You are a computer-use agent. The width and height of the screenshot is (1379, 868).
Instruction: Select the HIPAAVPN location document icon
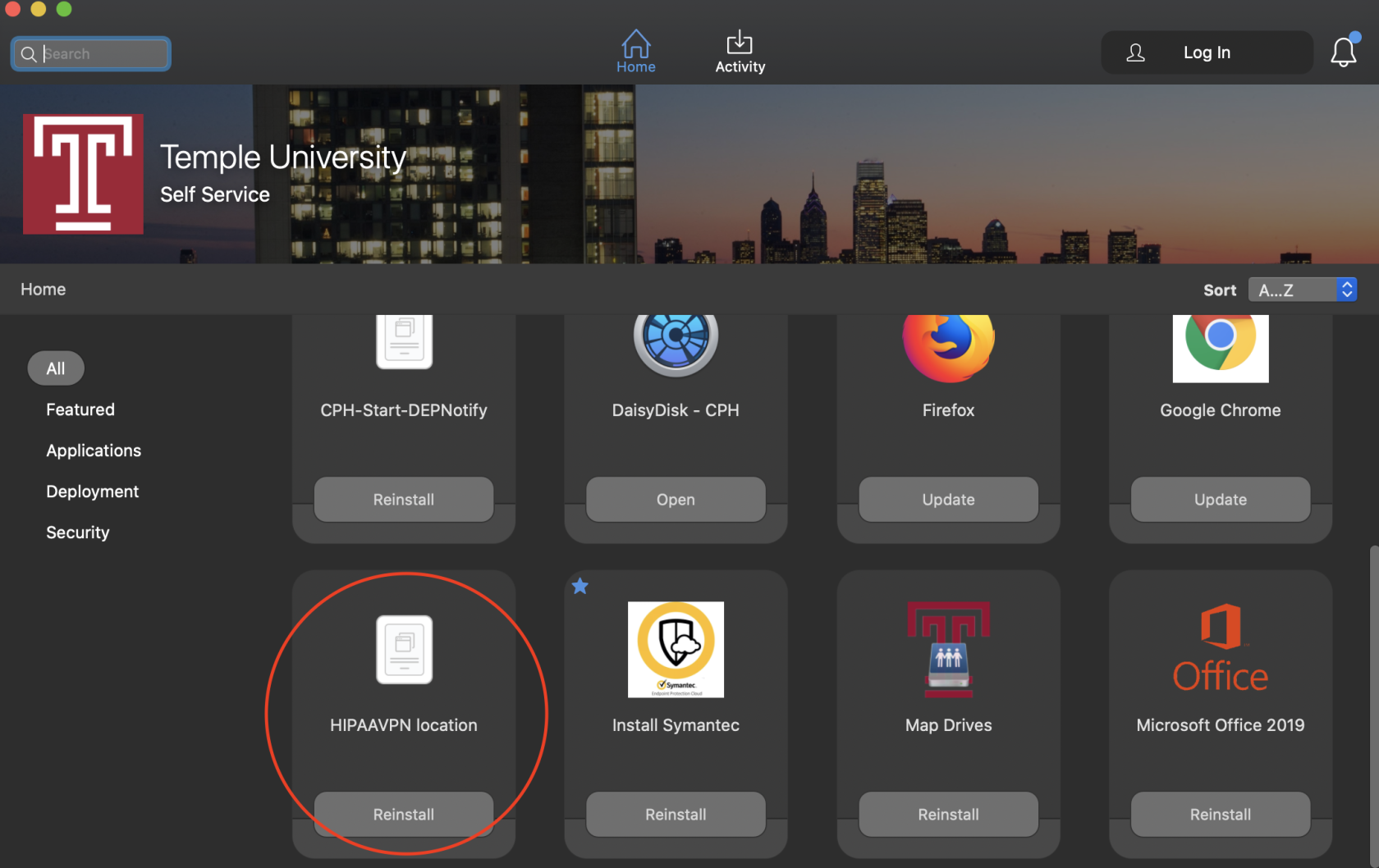[x=404, y=650]
